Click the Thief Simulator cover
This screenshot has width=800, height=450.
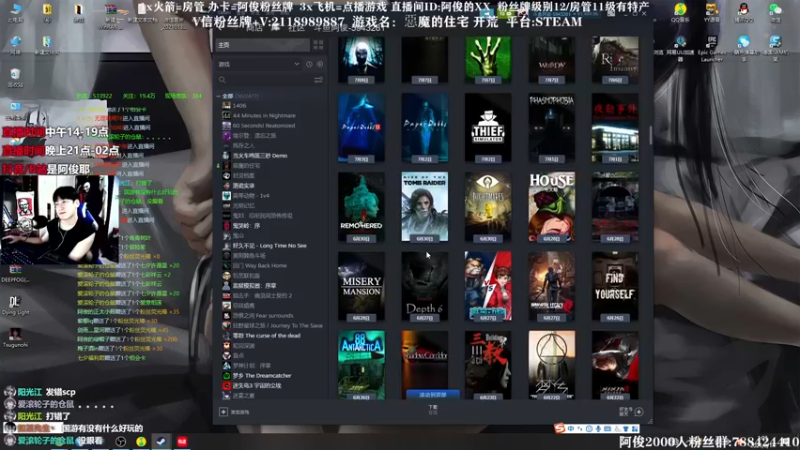488,128
